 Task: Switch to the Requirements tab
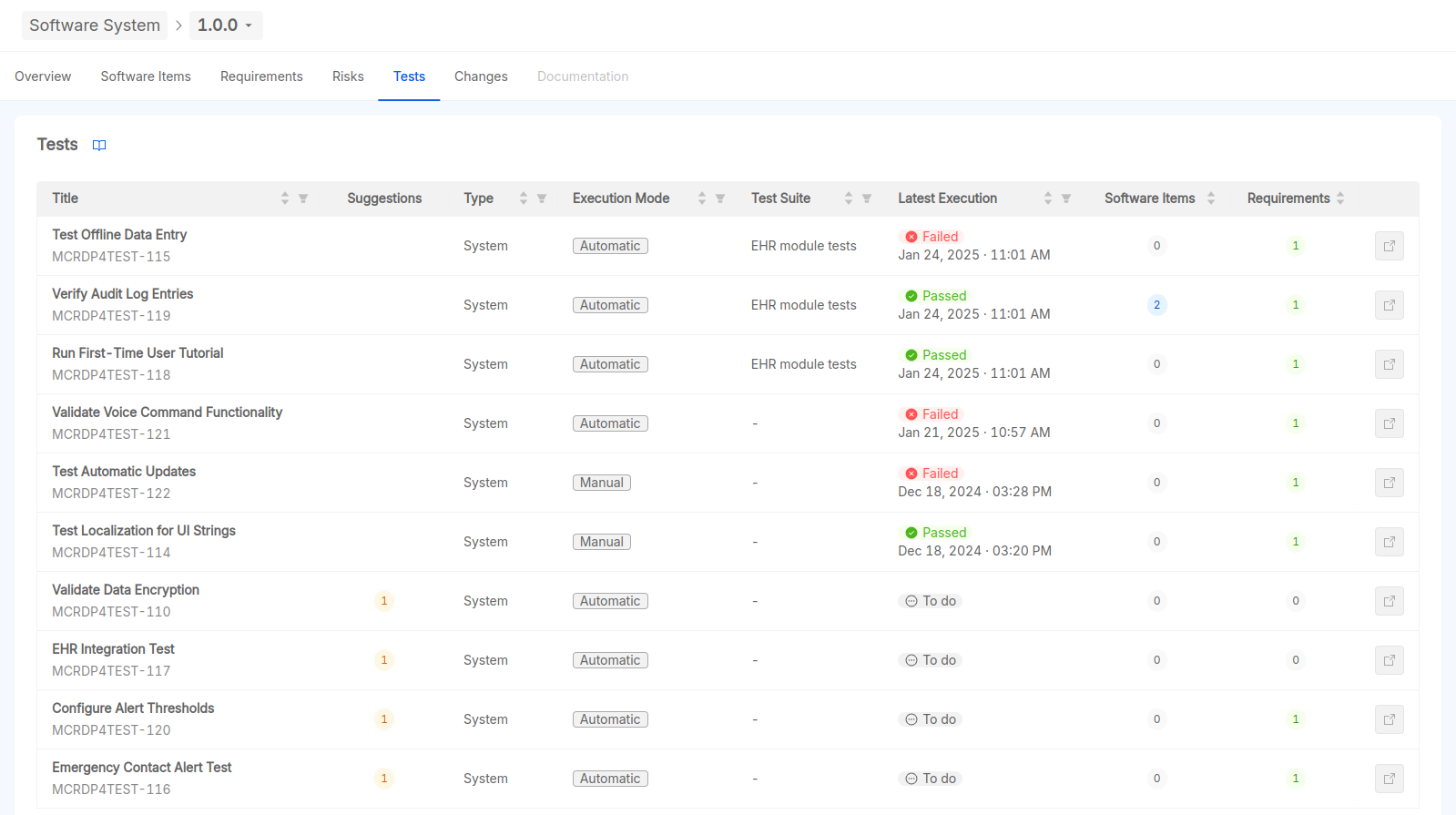[261, 76]
